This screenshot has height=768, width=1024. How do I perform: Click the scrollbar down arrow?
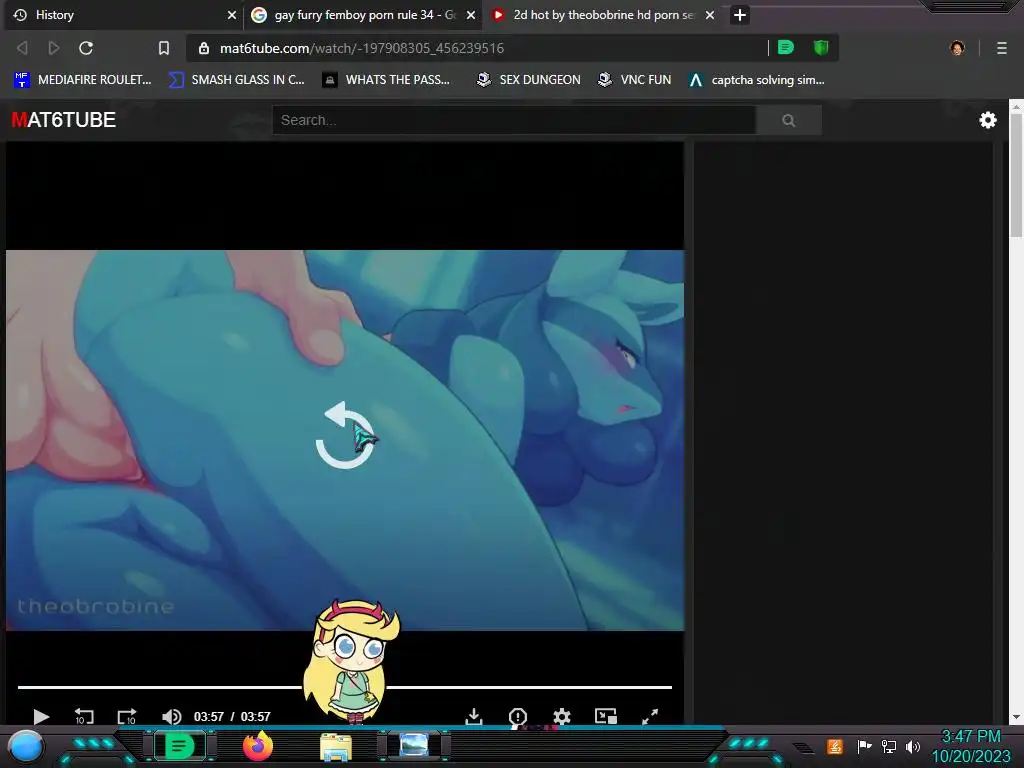(x=1016, y=717)
